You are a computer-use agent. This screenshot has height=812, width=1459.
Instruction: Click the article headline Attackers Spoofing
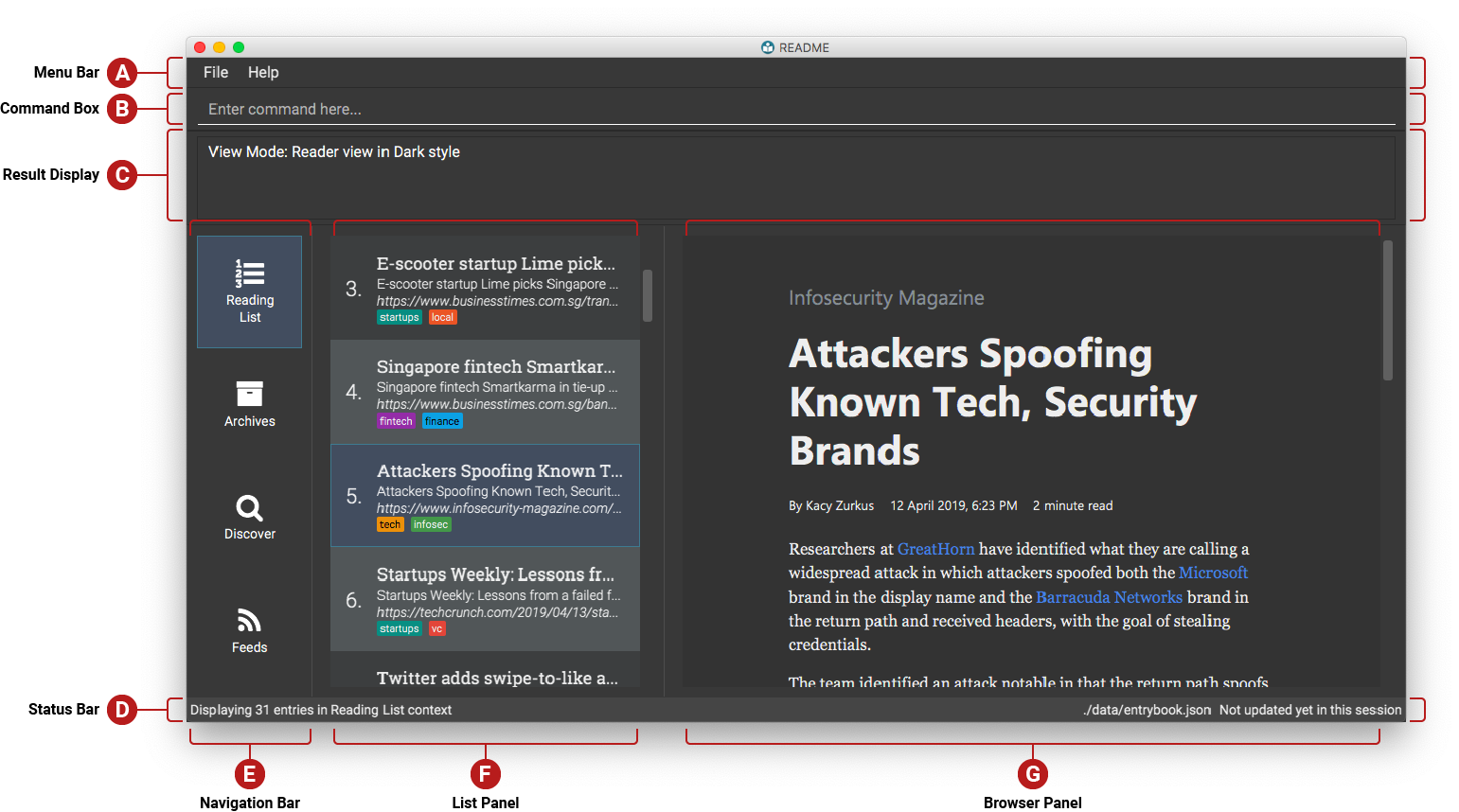point(992,402)
